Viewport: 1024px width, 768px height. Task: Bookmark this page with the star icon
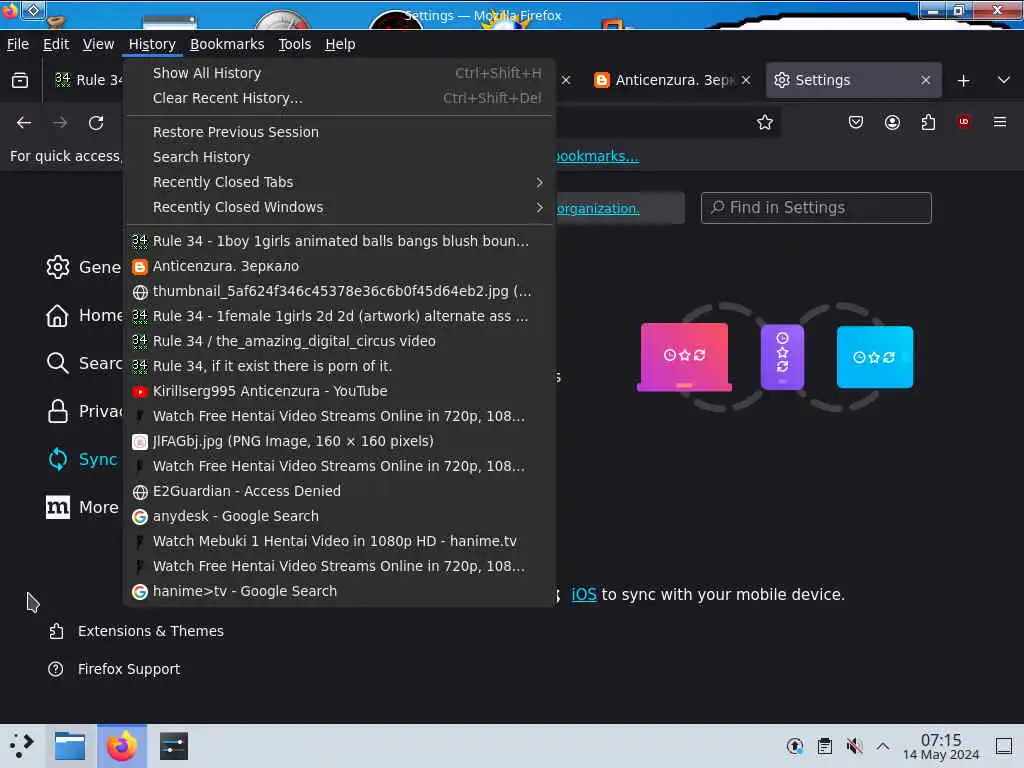coord(765,122)
